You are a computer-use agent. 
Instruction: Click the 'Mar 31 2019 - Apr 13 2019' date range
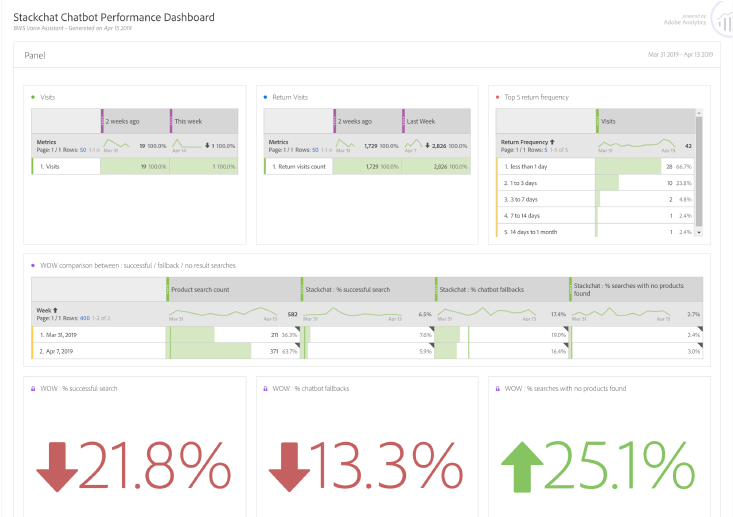[x=680, y=55]
